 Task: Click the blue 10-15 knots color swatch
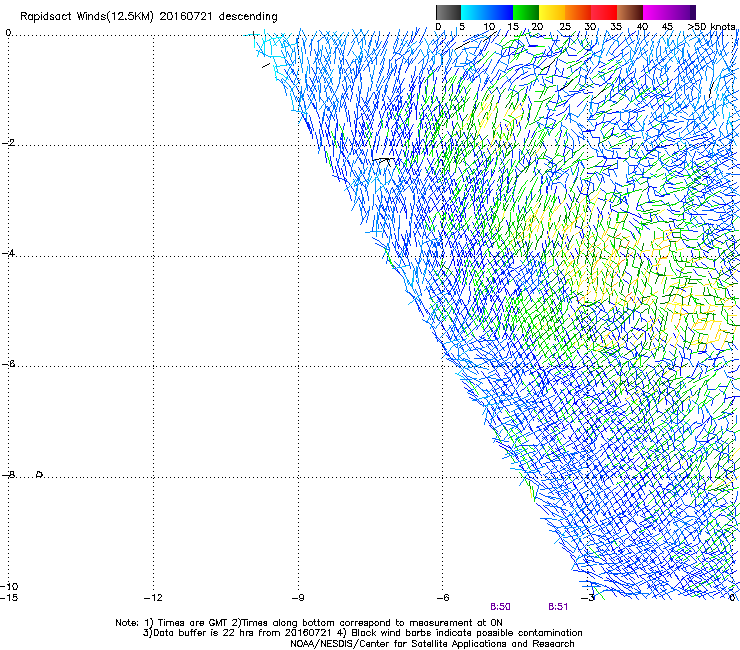499,12
